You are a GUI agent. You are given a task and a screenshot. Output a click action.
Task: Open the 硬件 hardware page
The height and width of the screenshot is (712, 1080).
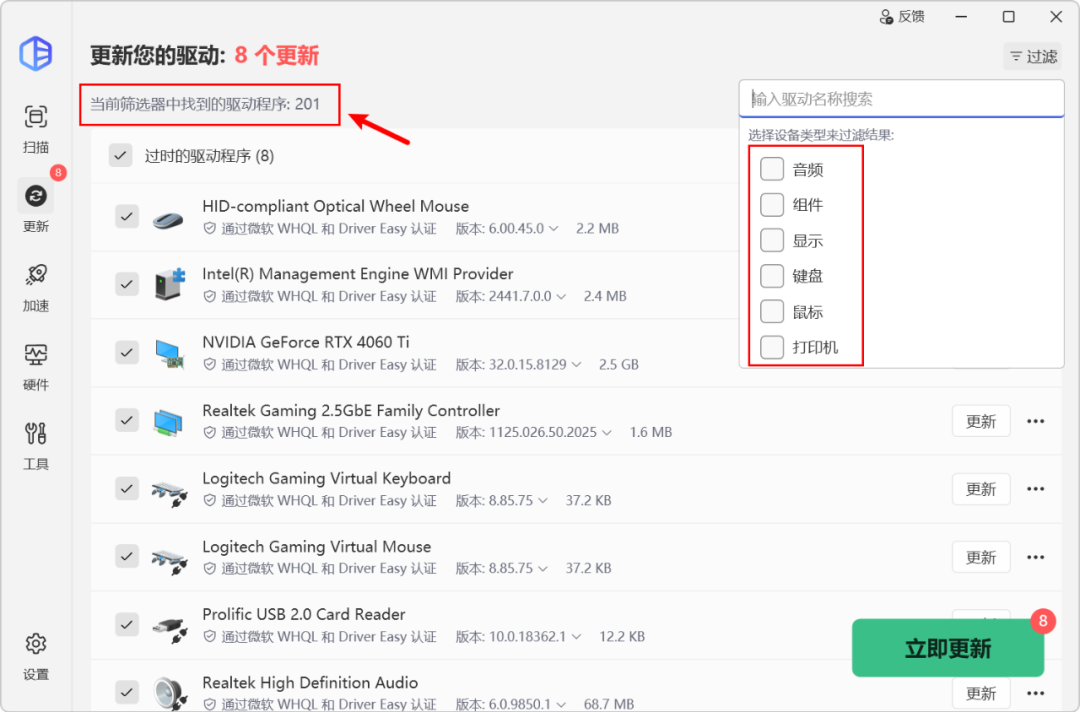pyautogui.click(x=36, y=367)
